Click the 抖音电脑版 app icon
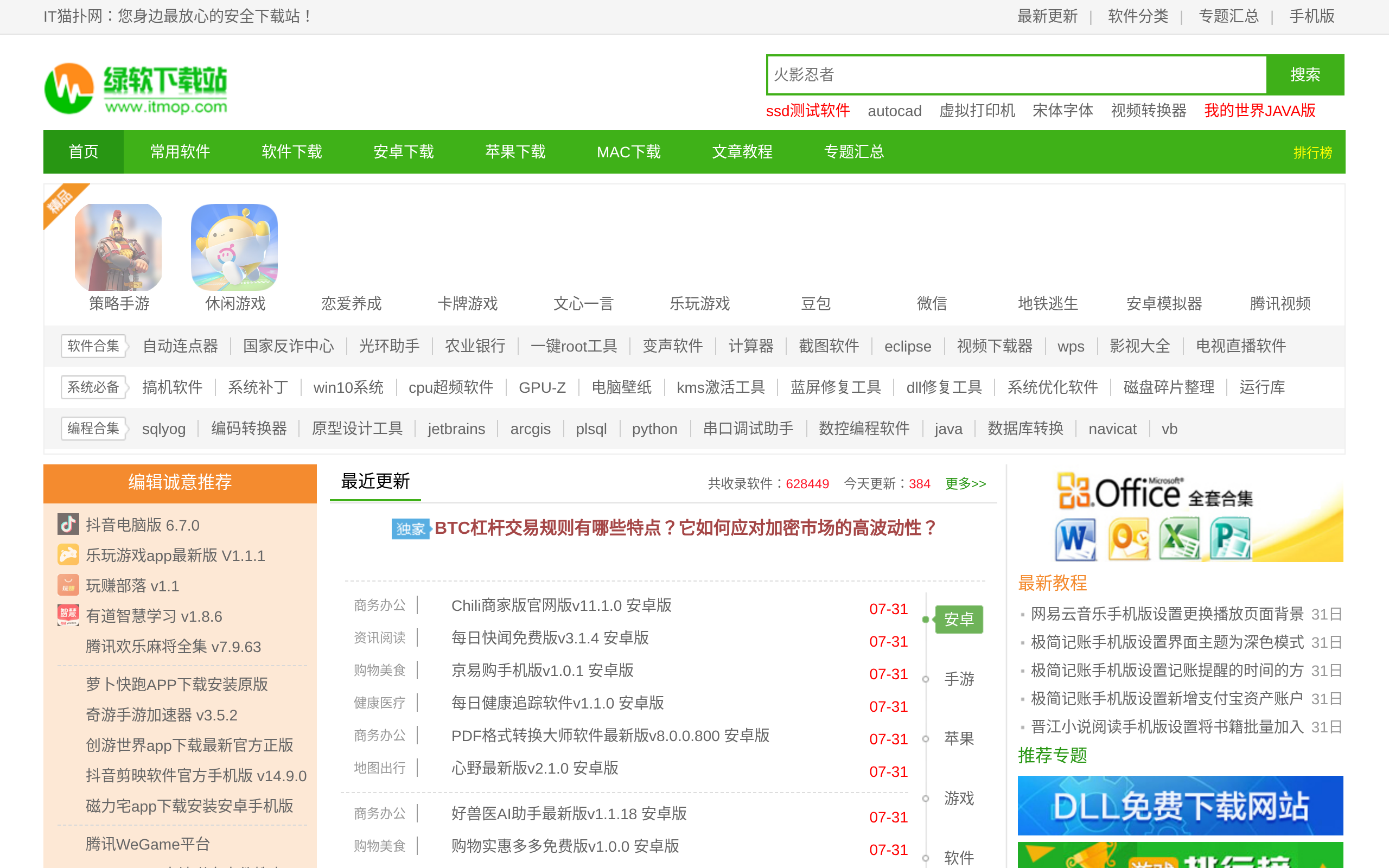Image resolution: width=1389 pixels, height=868 pixels. click(x=68, y=524)
